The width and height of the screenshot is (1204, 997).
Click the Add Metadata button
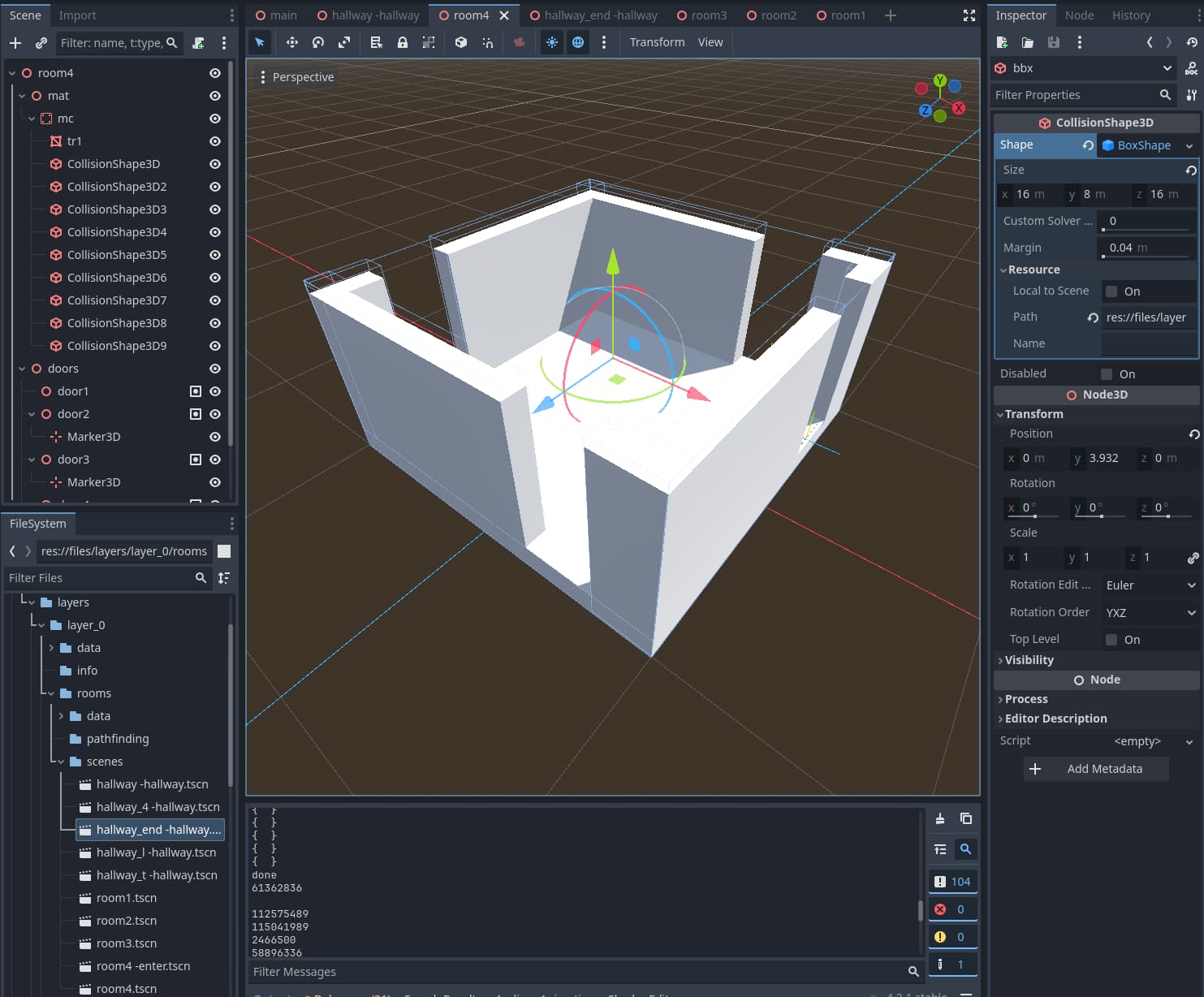[1096, 769]
